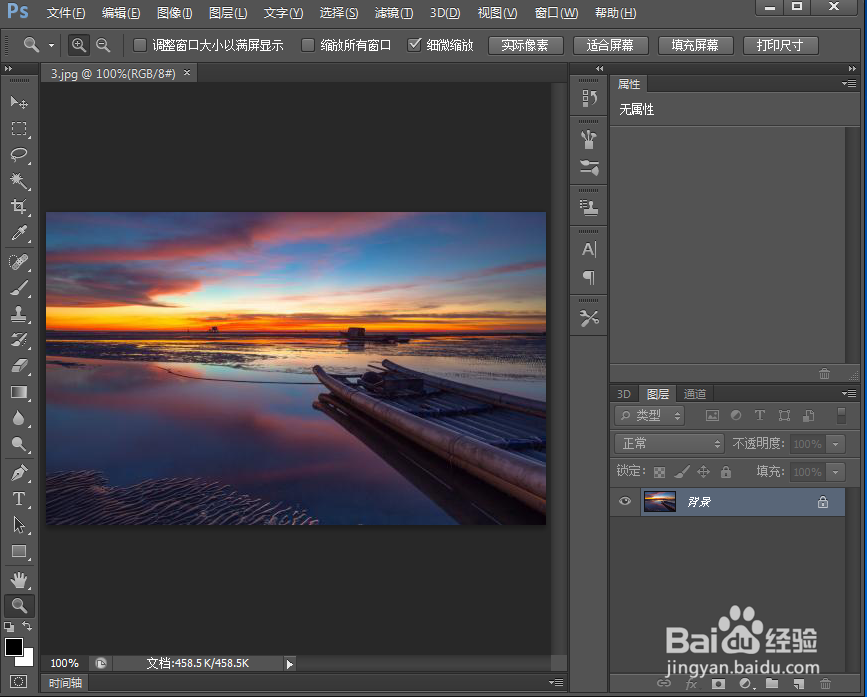Select the Crop tool

click(x=19, y=206)
